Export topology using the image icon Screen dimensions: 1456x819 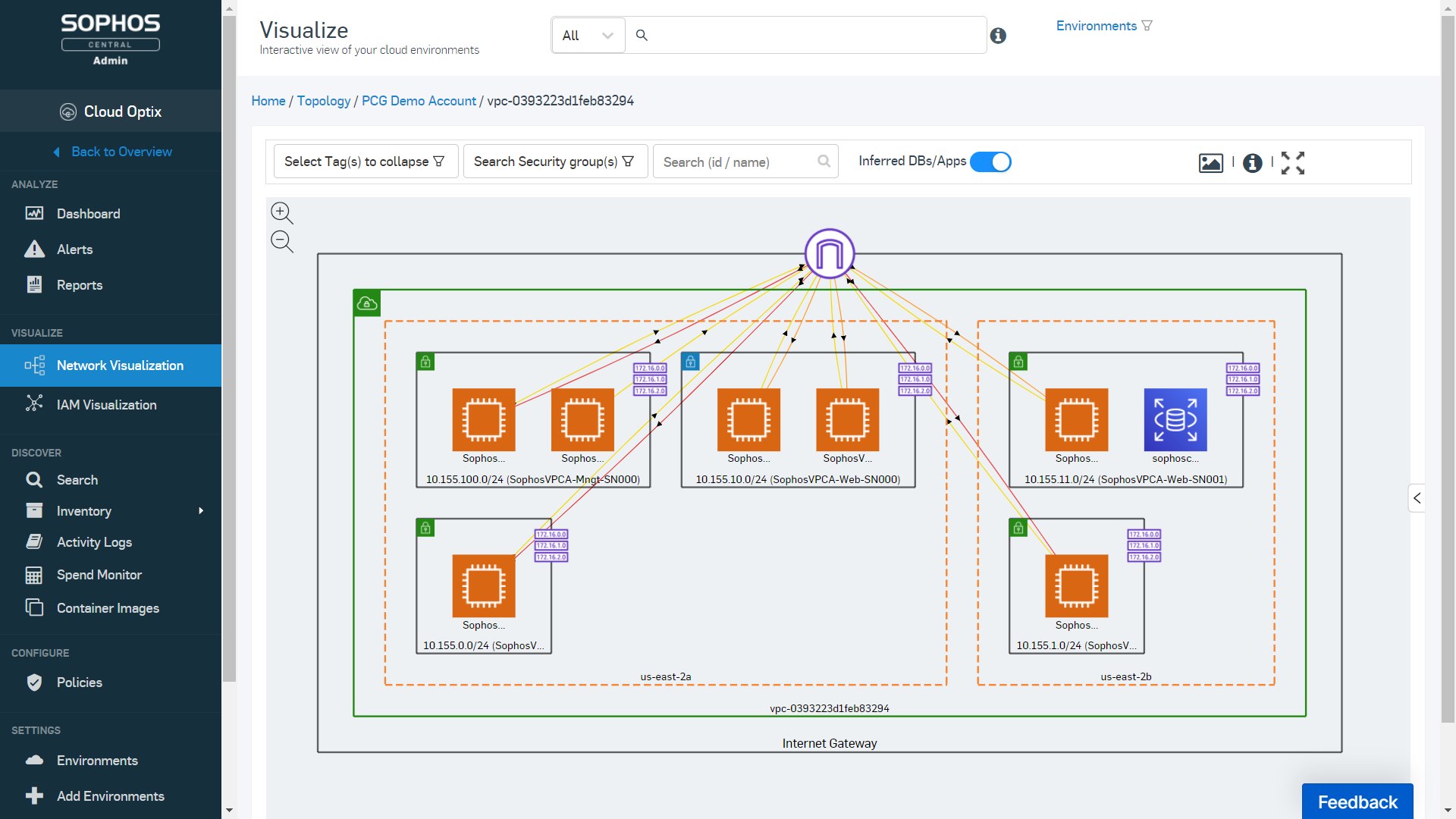[x=1210, y=162]
